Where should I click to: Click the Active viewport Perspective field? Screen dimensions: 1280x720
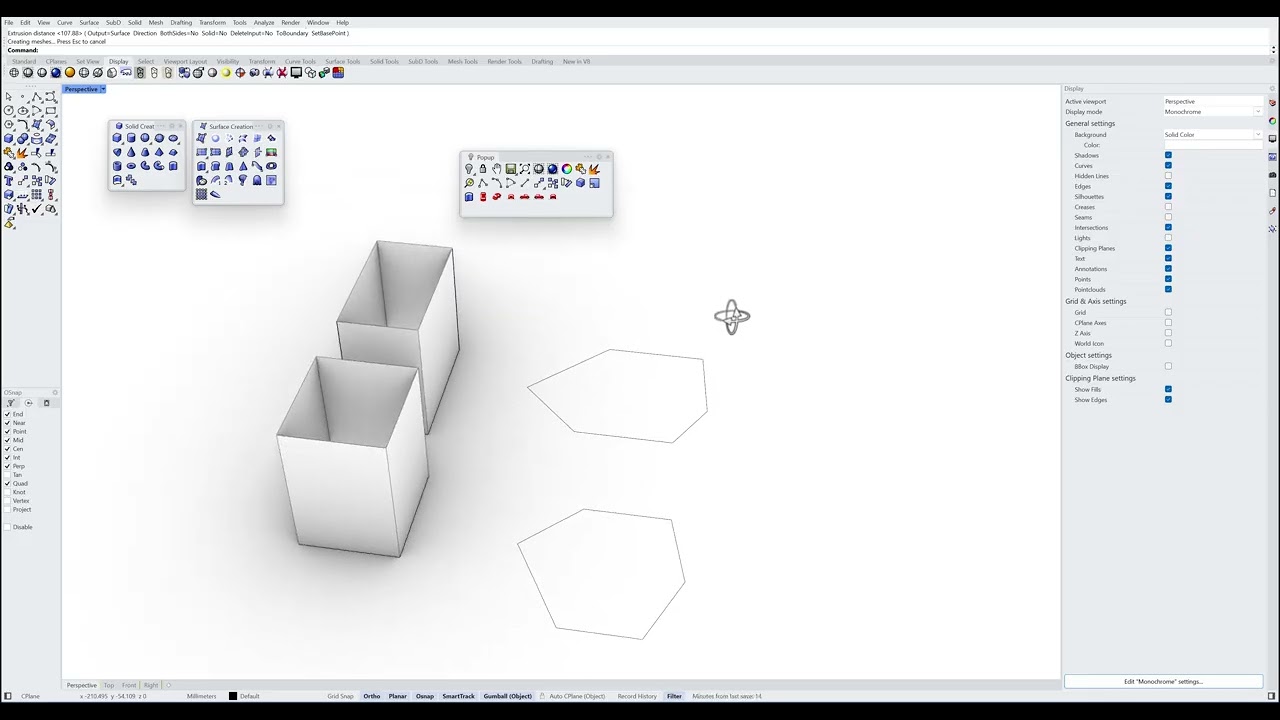(1213, 101)
